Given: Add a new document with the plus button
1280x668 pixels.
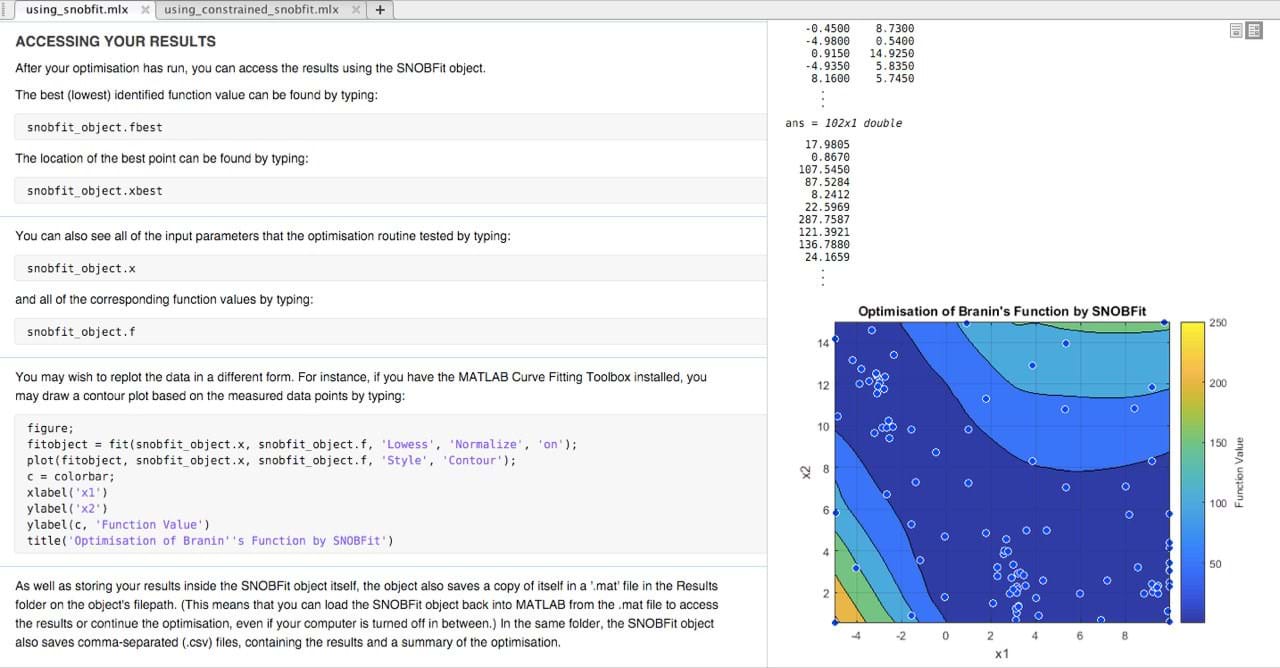Looking at the screenshot, I should click(380, 10).
